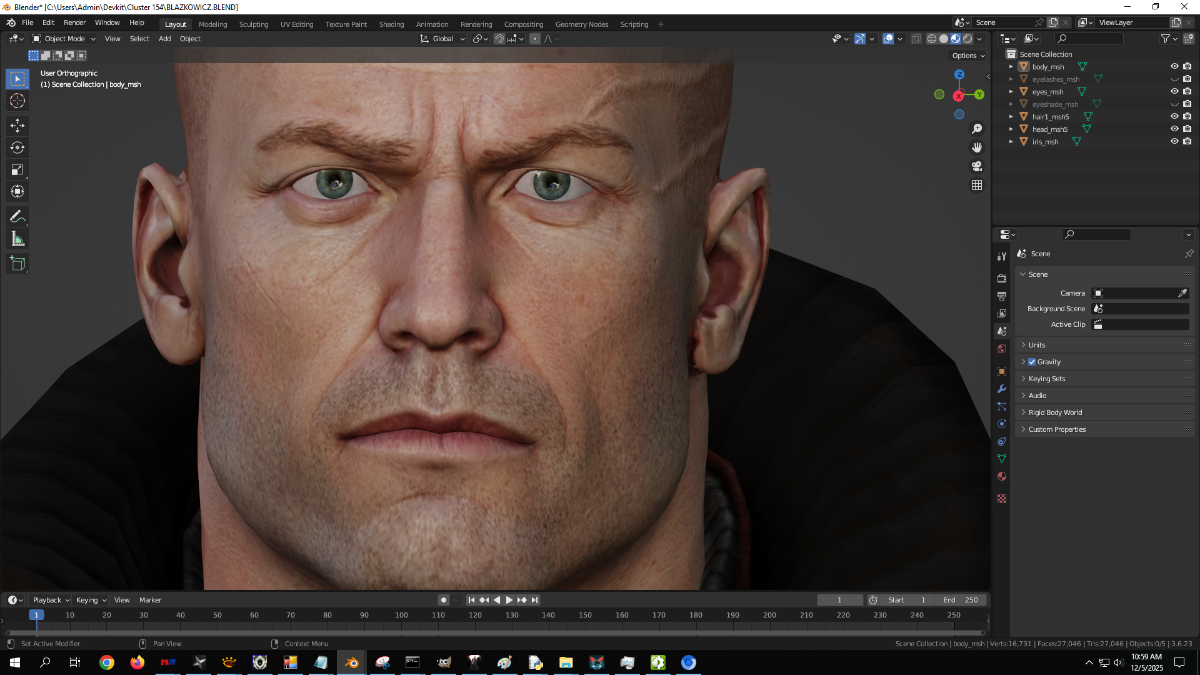
Task: Choose the Annotate pencil tool
Action: pos(17,216)
